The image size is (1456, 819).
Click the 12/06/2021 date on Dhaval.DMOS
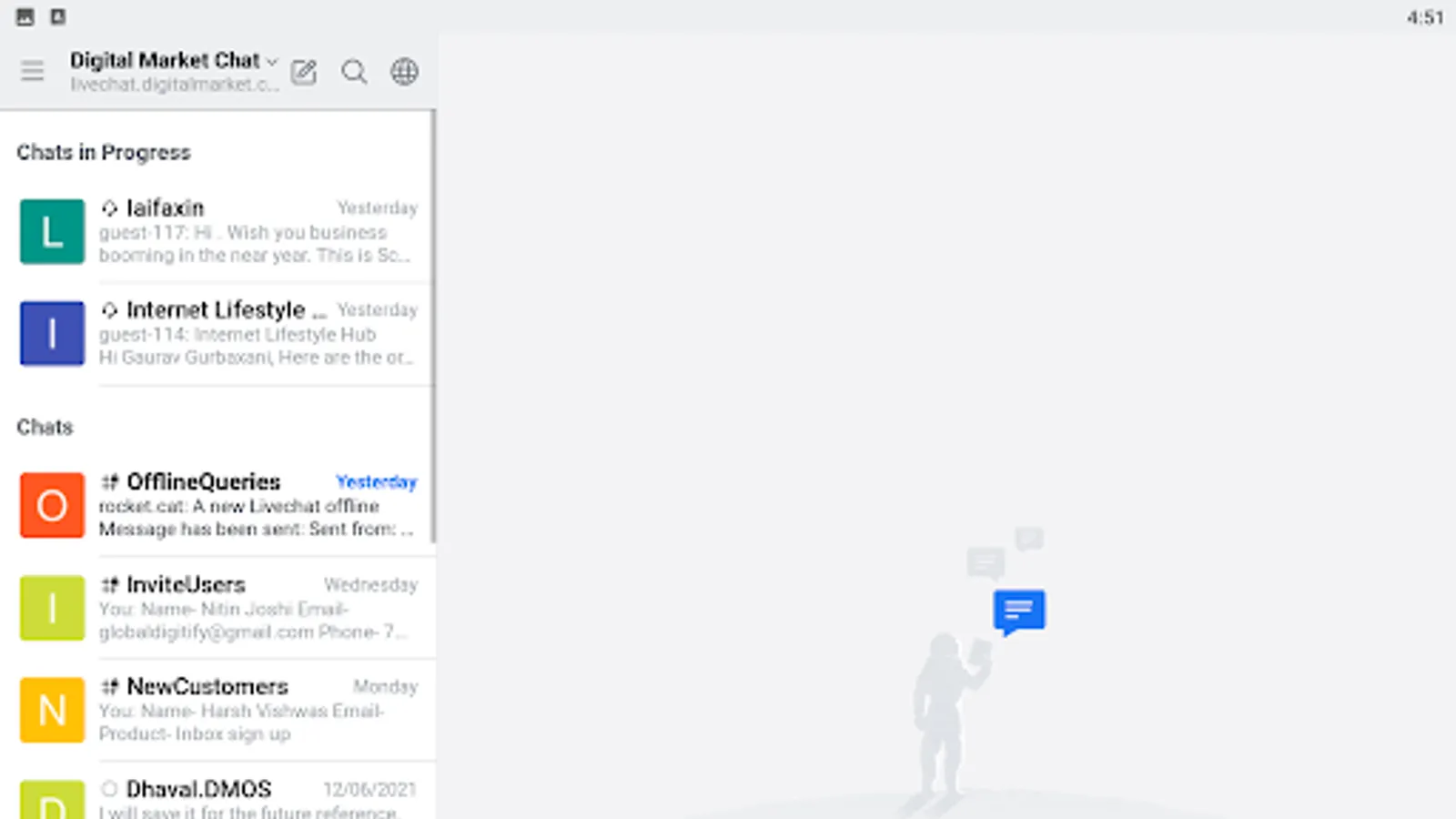[x=369, y=790]
